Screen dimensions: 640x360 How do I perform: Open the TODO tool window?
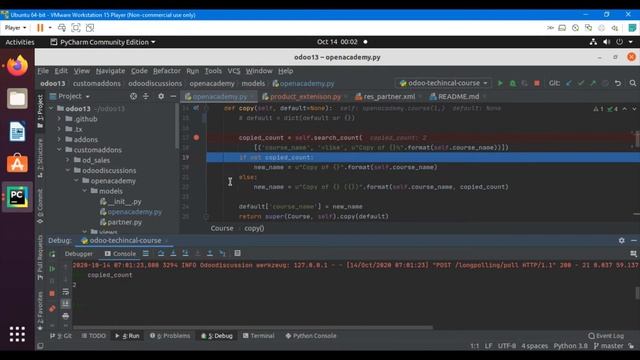(x=93, y=336)
